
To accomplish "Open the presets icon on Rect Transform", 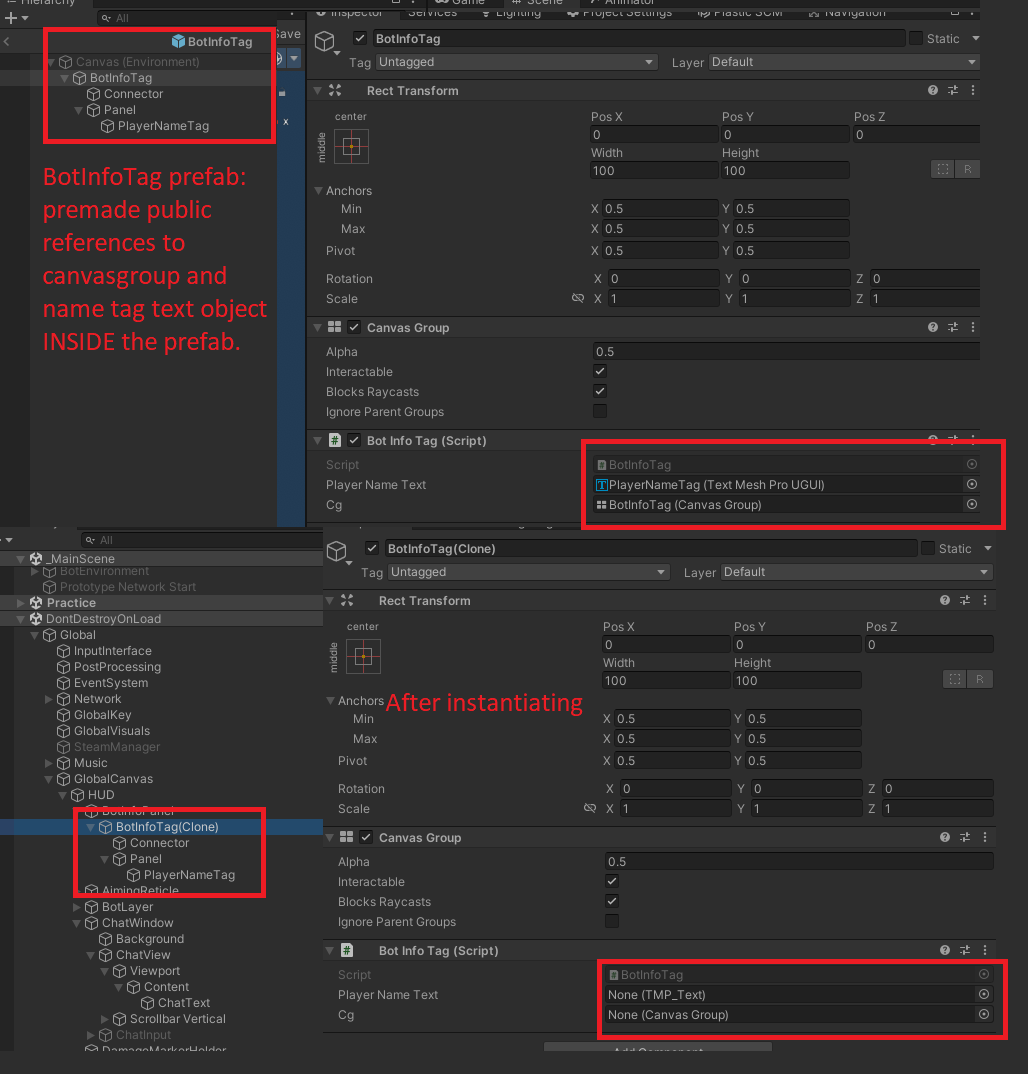I will pyautogui.click(x=953, y=90).
